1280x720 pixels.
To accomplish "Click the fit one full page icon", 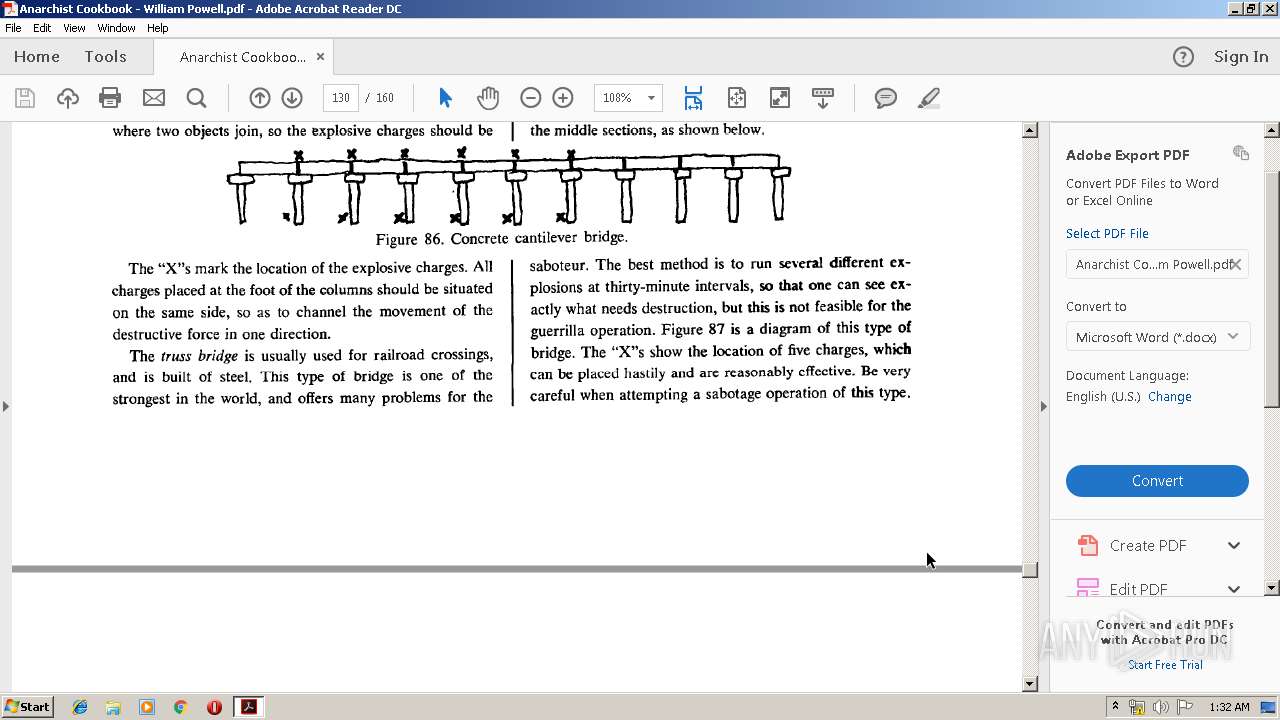I will [737, 98].
